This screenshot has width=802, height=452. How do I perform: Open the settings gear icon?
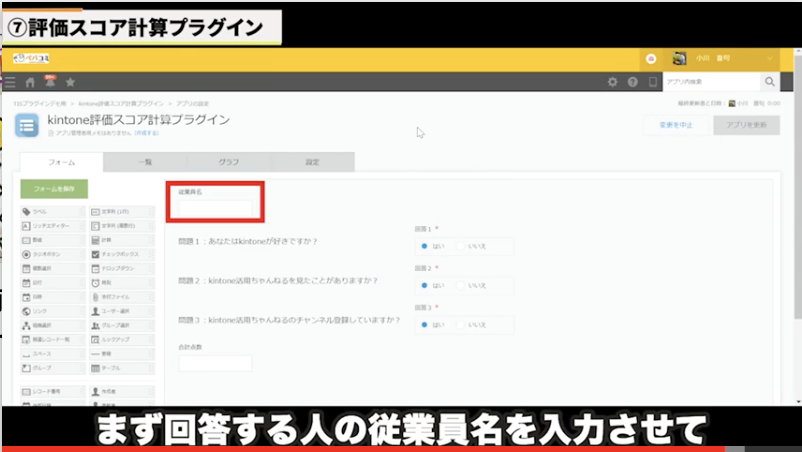click(x=612, y=82)
